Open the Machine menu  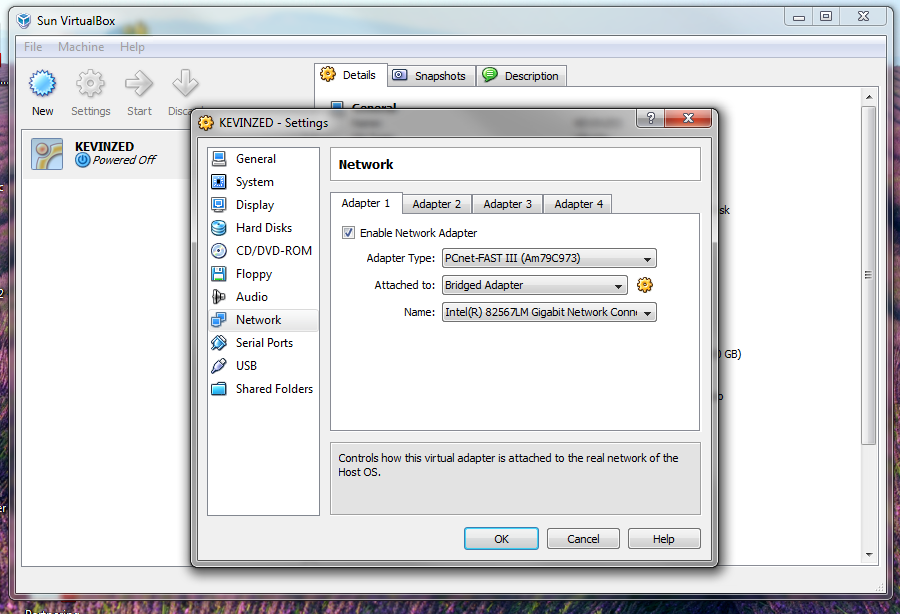coord(81,47)
